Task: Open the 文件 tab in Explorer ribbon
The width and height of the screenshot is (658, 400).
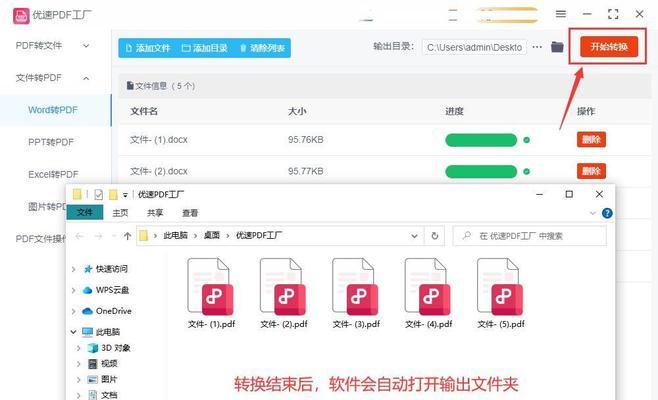Action: [85, 212]
